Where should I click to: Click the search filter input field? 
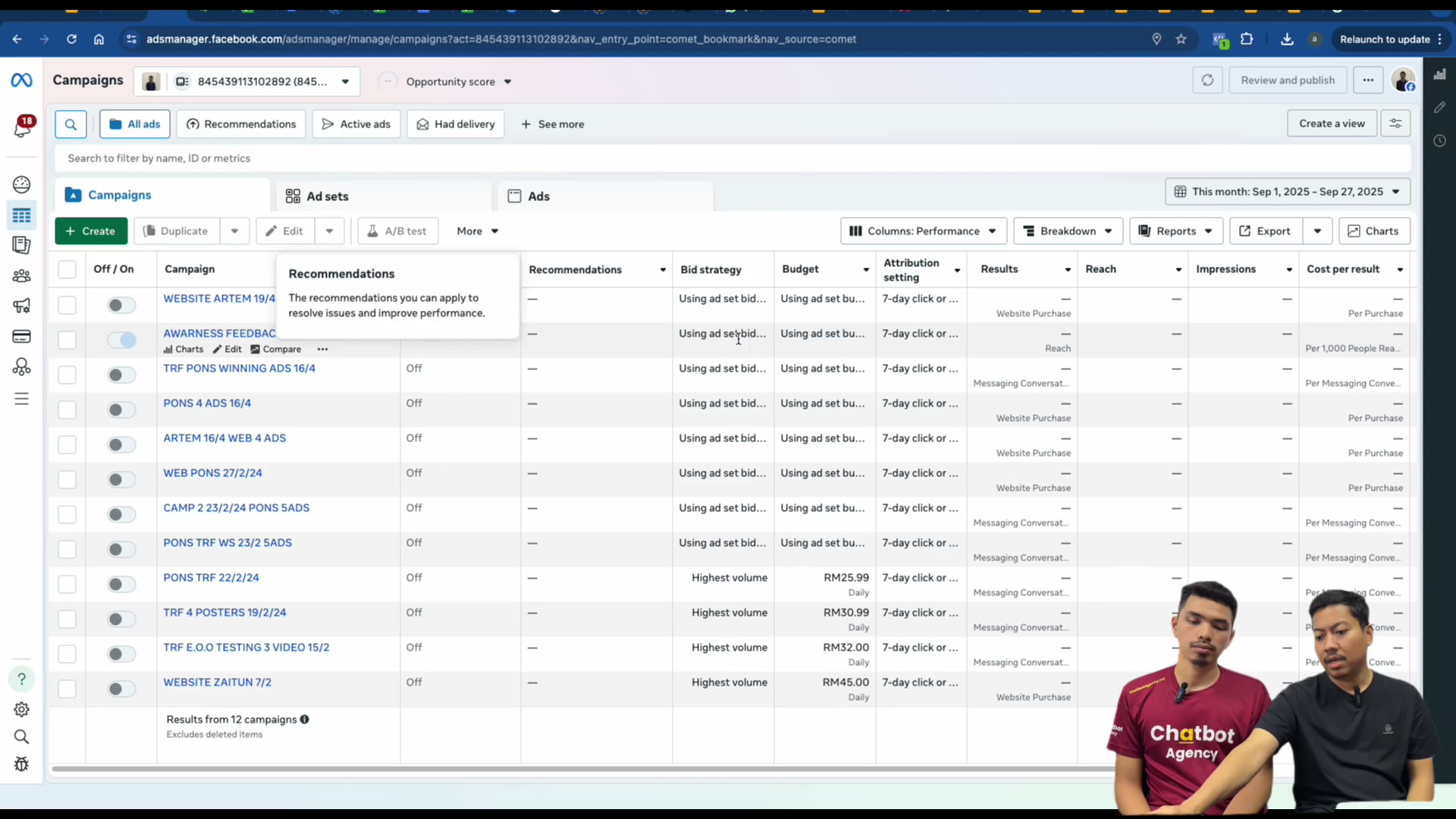[x=733, y=158]
